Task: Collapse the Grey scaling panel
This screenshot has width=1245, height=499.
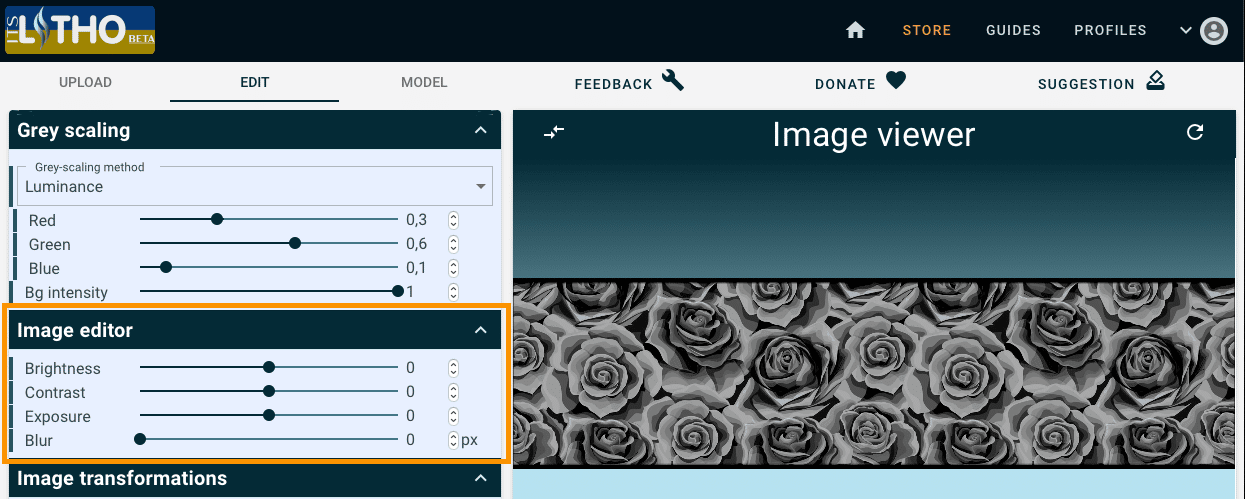Action: click(481, 130)
